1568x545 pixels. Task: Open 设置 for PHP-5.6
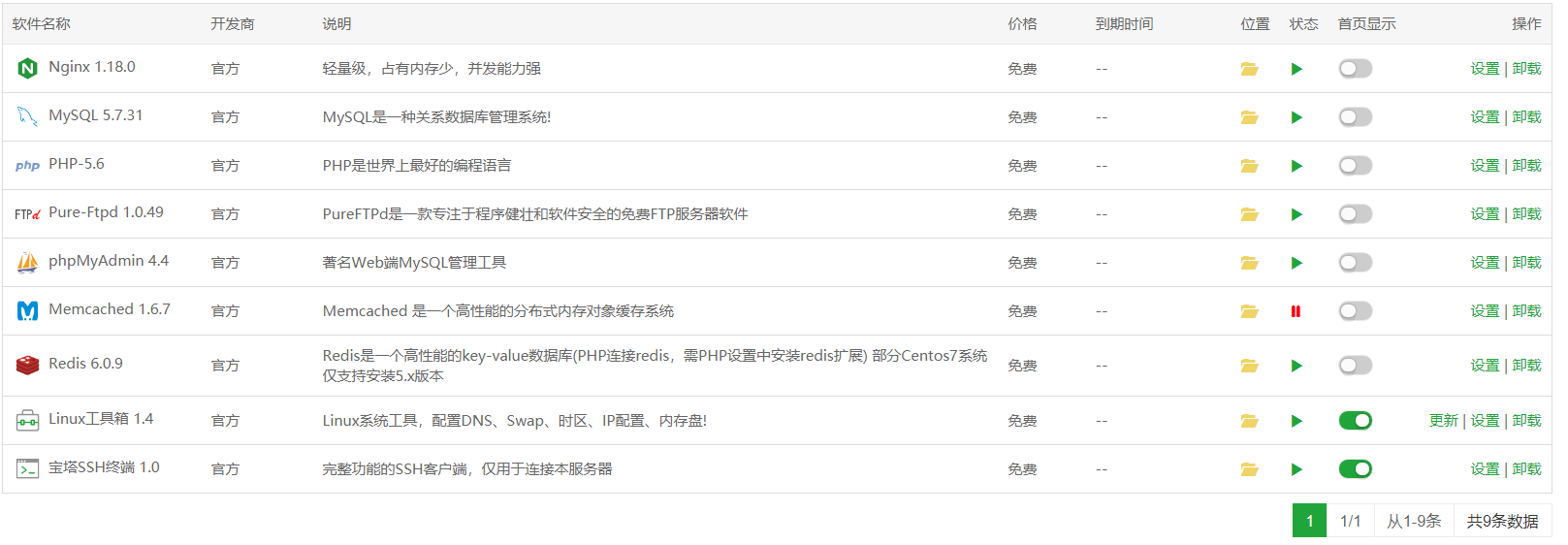point(1485,166)
